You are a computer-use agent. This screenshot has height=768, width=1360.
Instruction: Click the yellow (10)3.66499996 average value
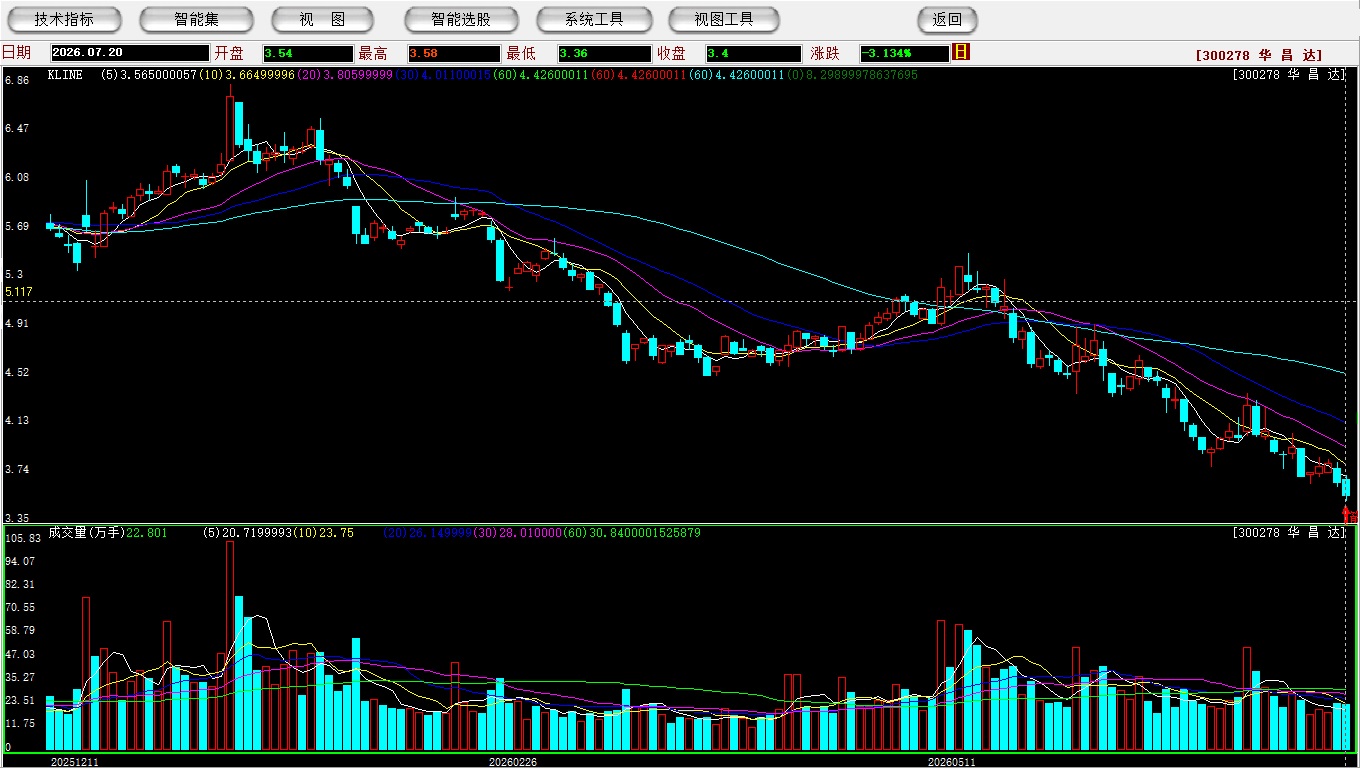click(x=248, y=74)
